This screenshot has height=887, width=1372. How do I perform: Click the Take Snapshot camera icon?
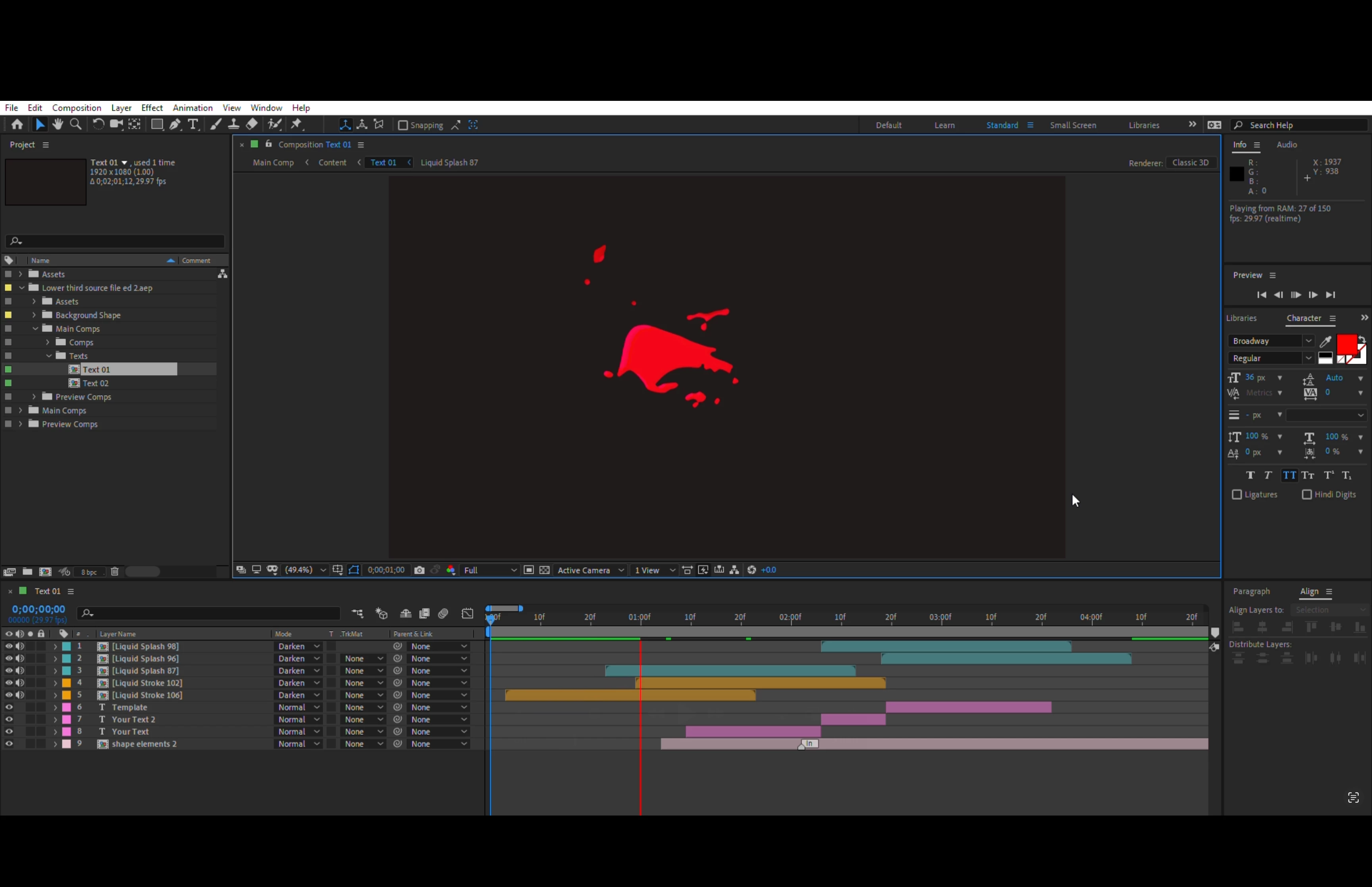coord(419,570)
